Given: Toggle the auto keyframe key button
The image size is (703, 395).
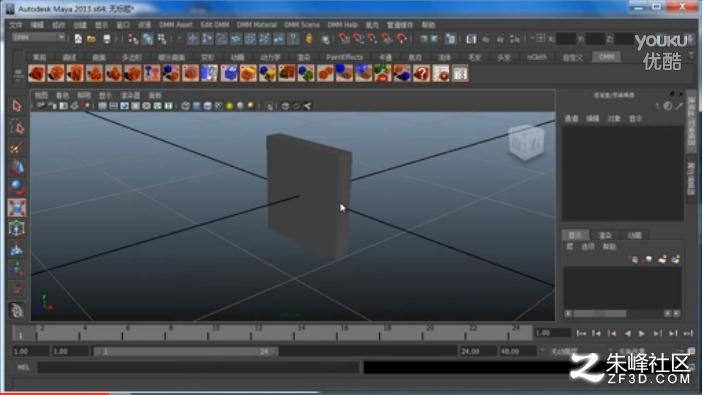Looking at the screenshot, I should [691, 351].
